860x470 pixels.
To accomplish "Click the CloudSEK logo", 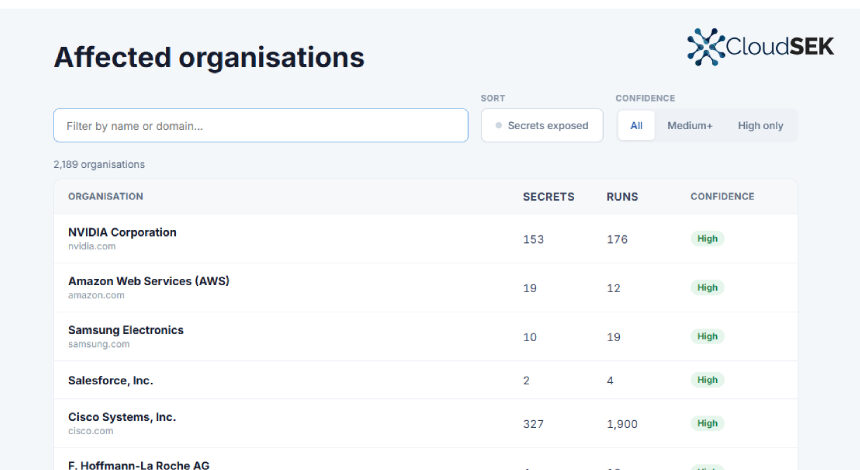I will (x=760, y=47).
